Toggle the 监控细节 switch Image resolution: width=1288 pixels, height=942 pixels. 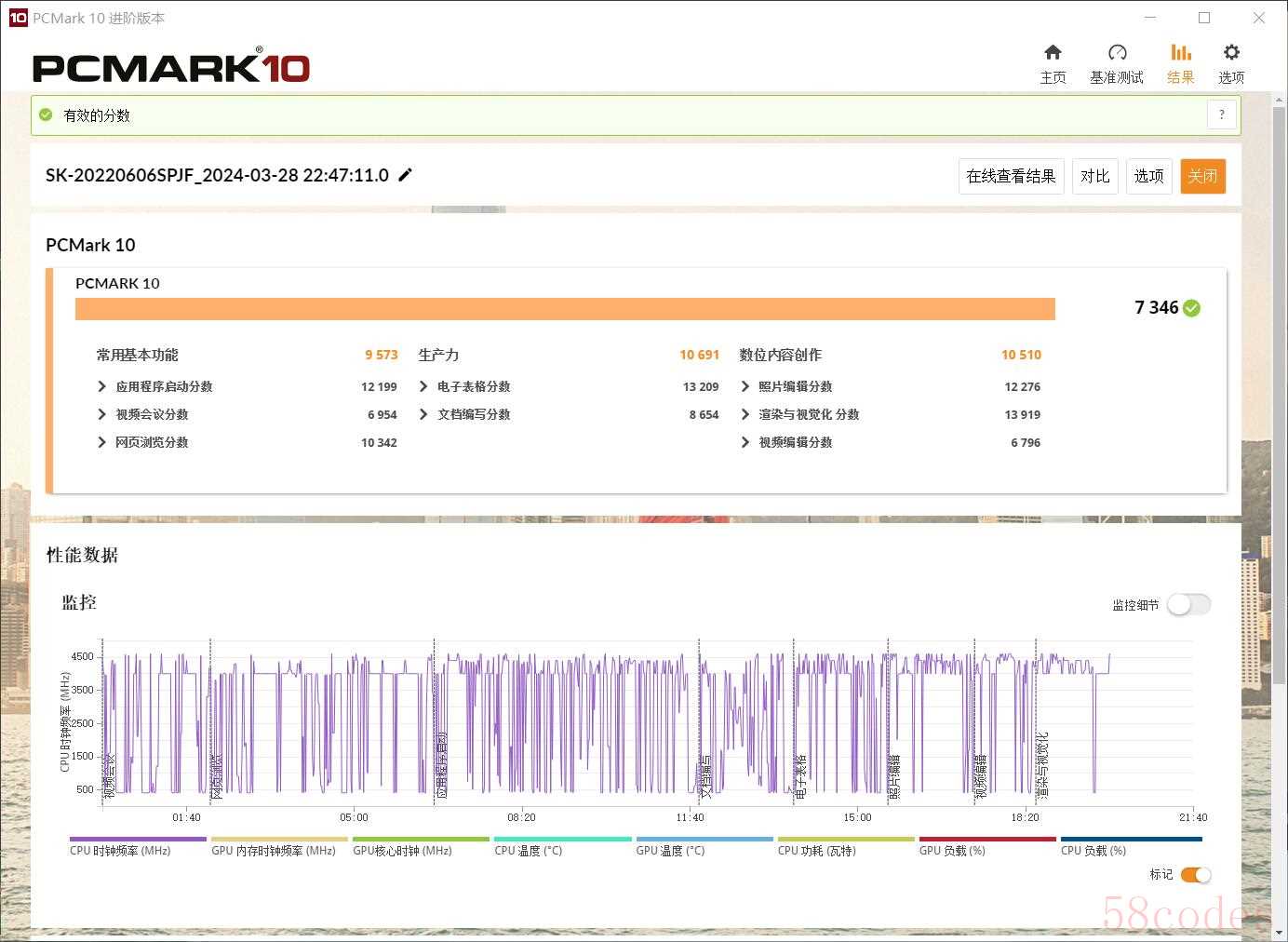1189,605
